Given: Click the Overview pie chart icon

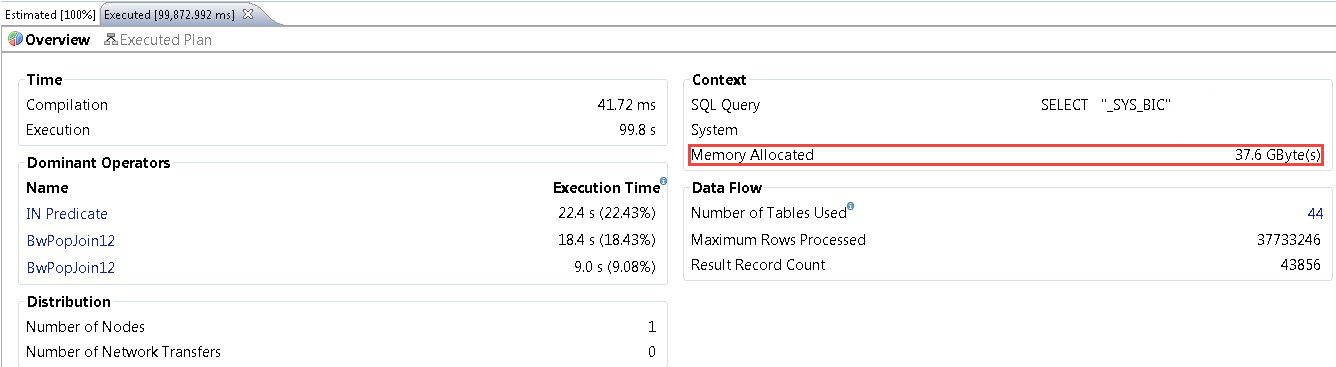Looking at the screenshot, I should point(15,40).
